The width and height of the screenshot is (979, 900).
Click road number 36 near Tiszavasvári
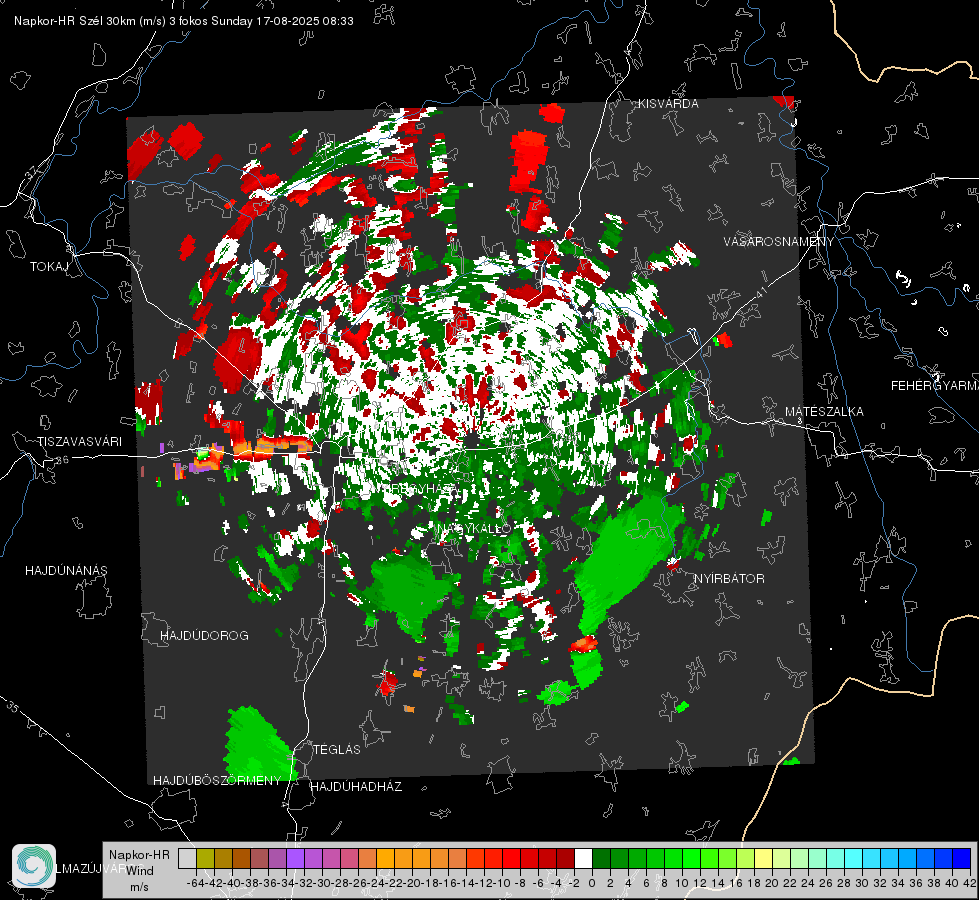(62, 460)
